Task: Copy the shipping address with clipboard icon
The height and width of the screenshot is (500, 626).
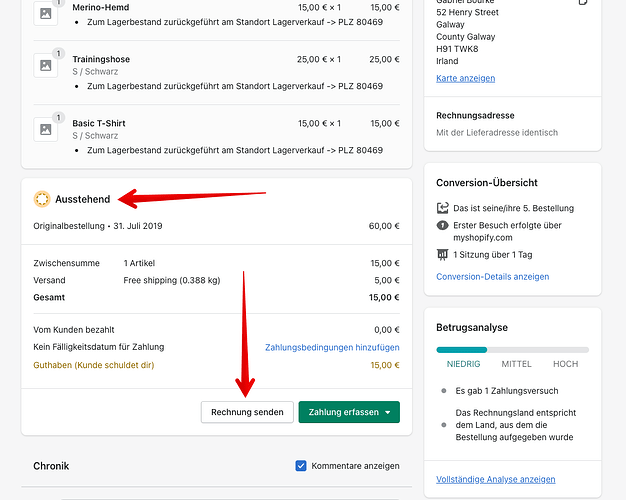Action: coord(583,3)
